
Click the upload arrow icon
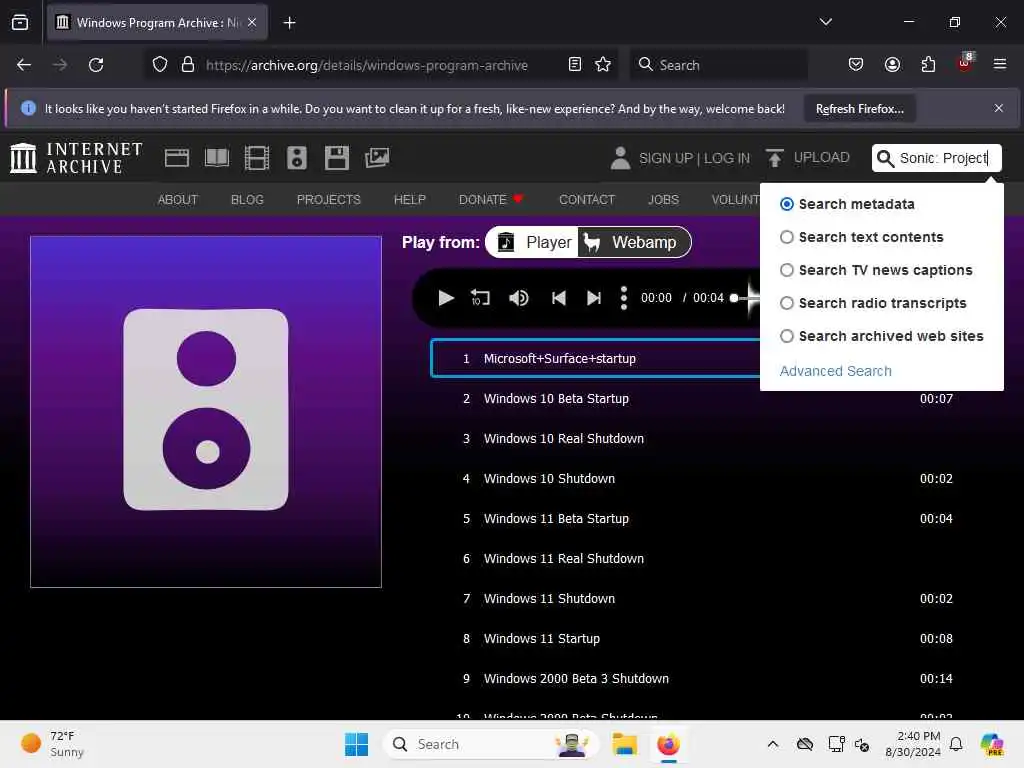tap(775, 157)
